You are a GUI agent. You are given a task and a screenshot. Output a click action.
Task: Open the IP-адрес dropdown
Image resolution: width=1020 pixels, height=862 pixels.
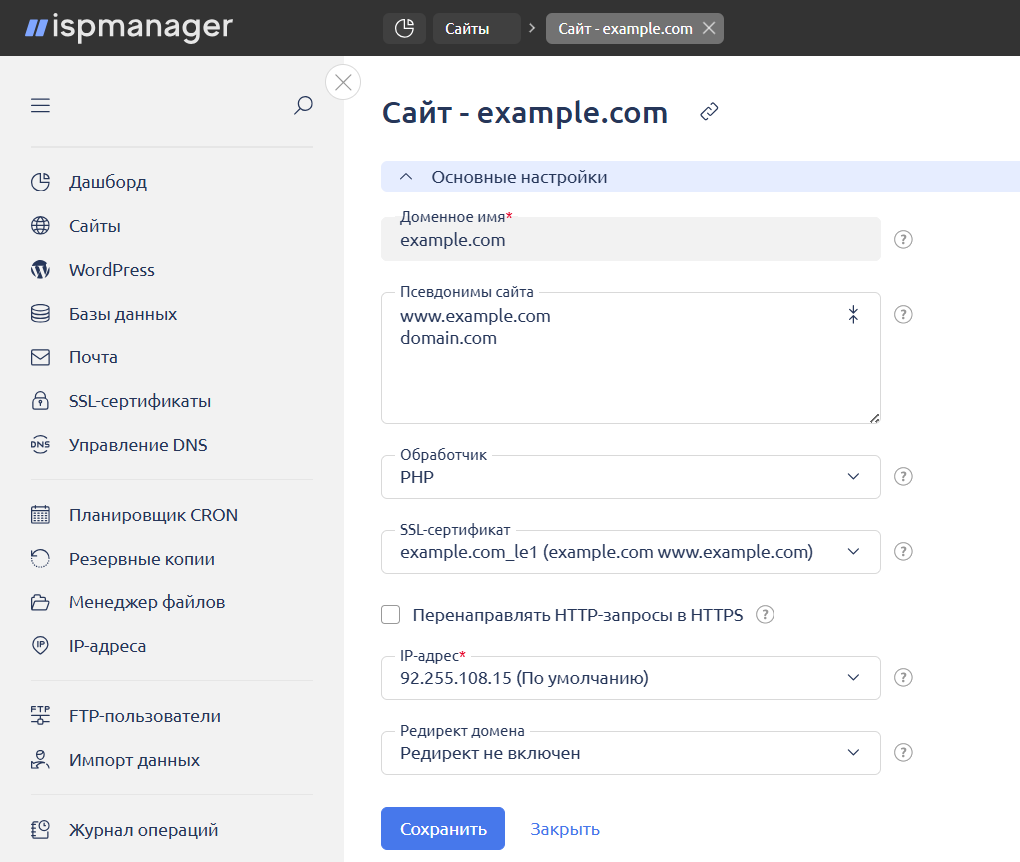(630, 678)
